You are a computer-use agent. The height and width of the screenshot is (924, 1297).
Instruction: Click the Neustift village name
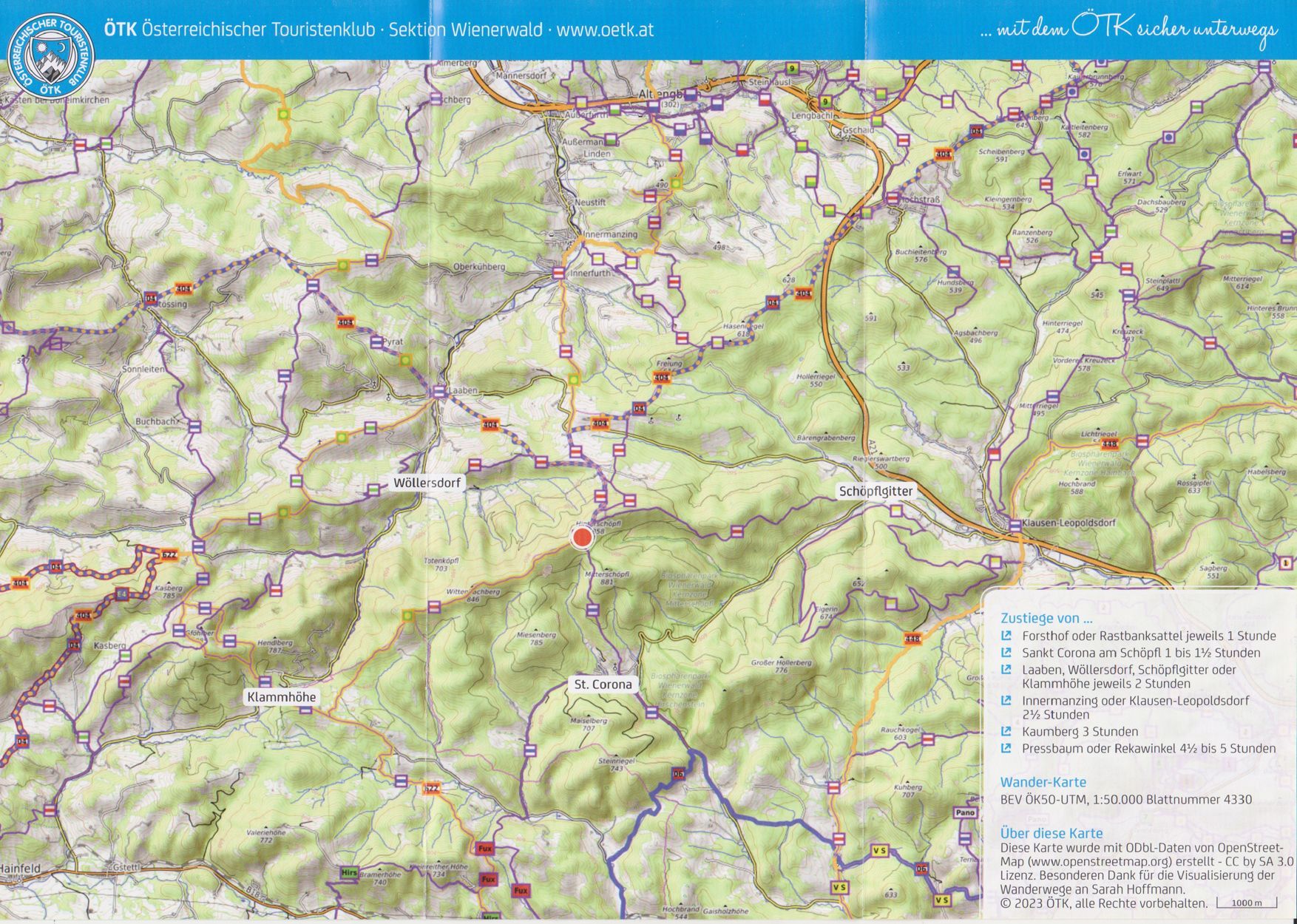(x=590, y=202)
